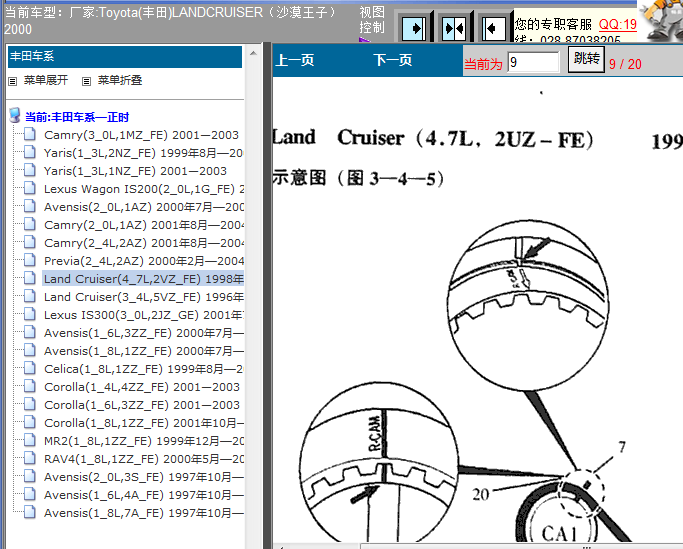This screenshot has width=683, height=549.
Task: Open Corolla(1_8L,1ZZ_FE) 2001年10月 entry
Action: pos(143,423)
